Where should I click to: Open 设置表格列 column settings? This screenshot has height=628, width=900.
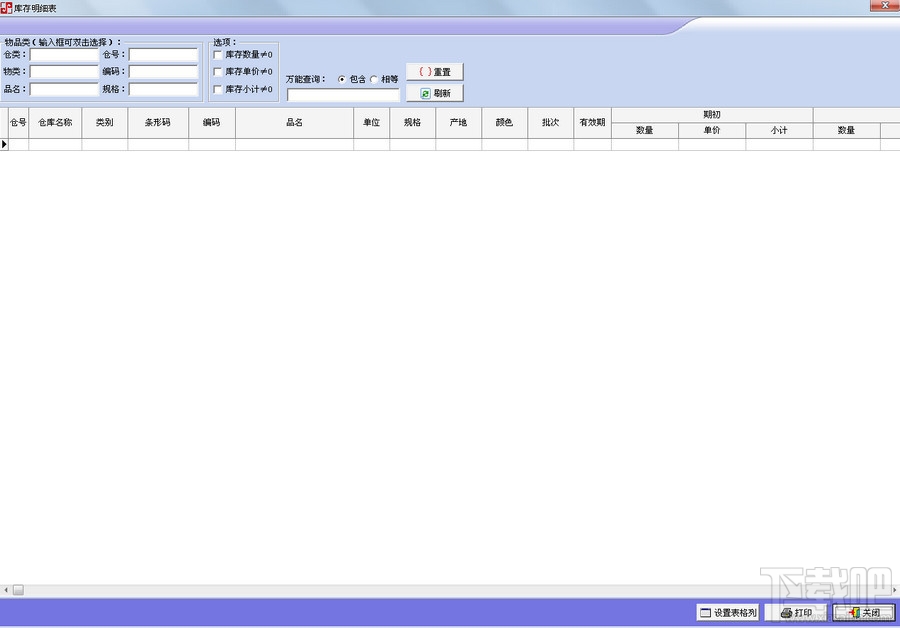tap(728, 613)
